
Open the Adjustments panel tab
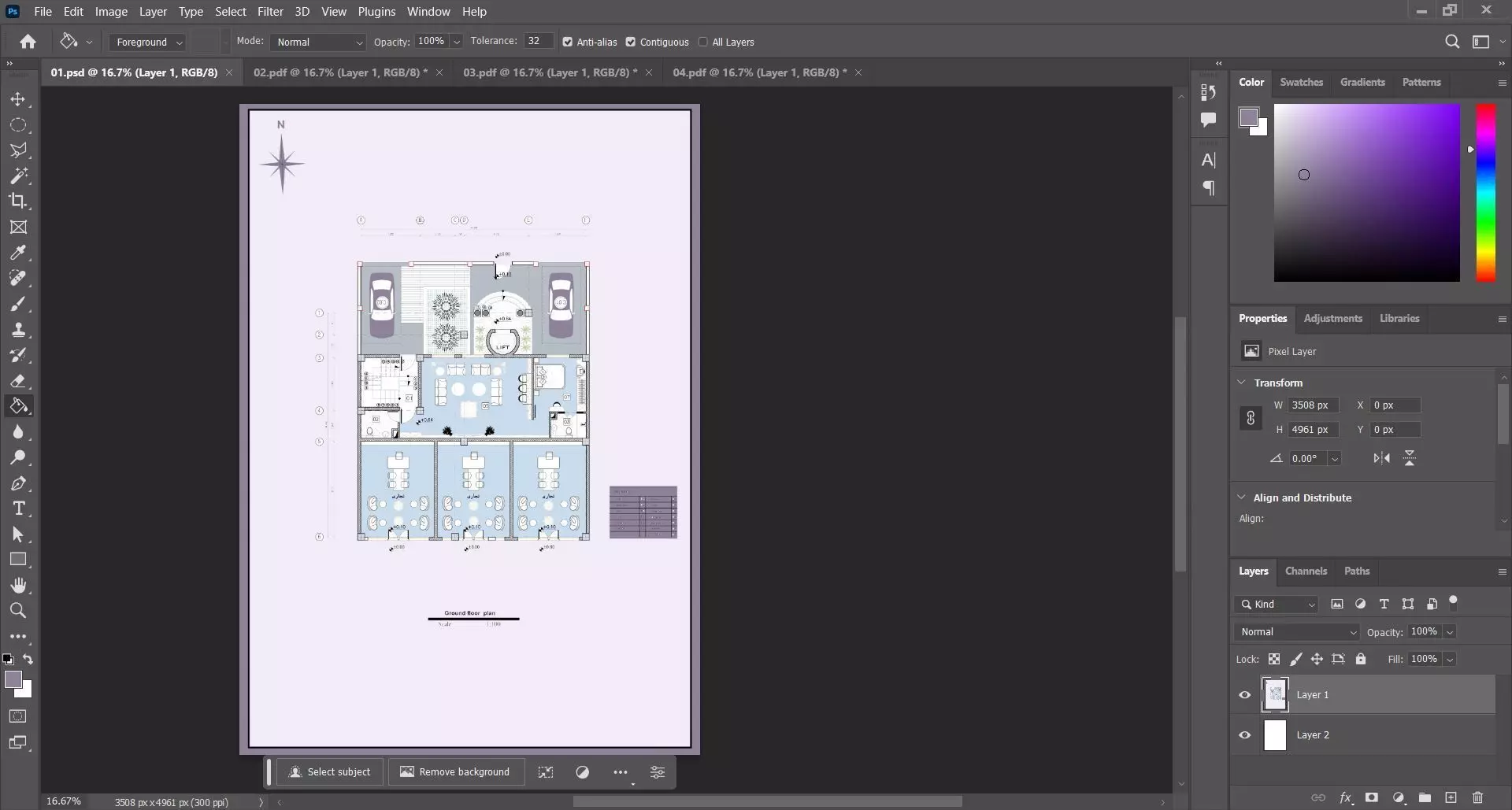coord(1332,318)
